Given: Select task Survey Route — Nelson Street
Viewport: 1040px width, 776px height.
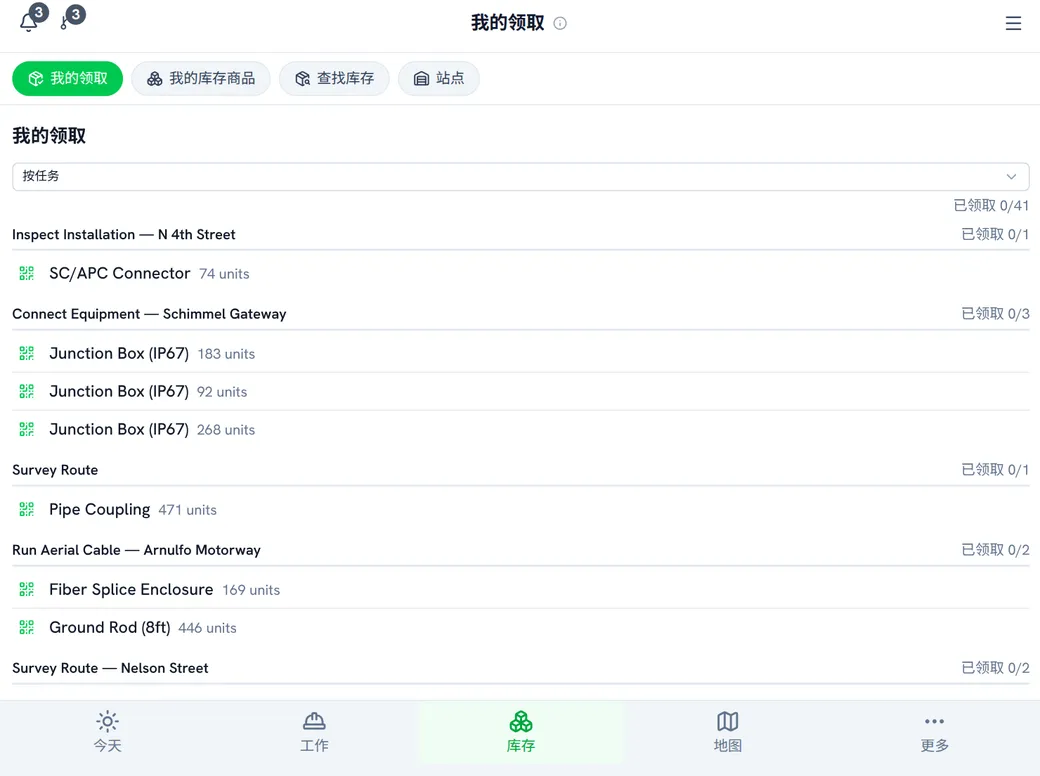Looking at the screenshot, I should point(110,669).
